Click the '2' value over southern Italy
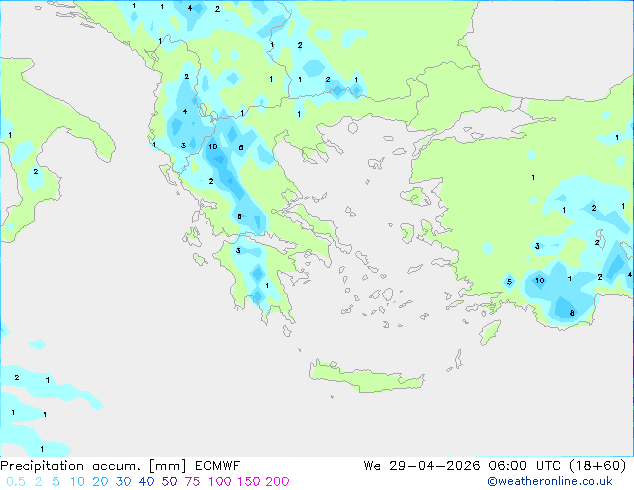The image size is (634, 490). click(x=36, y=171)
